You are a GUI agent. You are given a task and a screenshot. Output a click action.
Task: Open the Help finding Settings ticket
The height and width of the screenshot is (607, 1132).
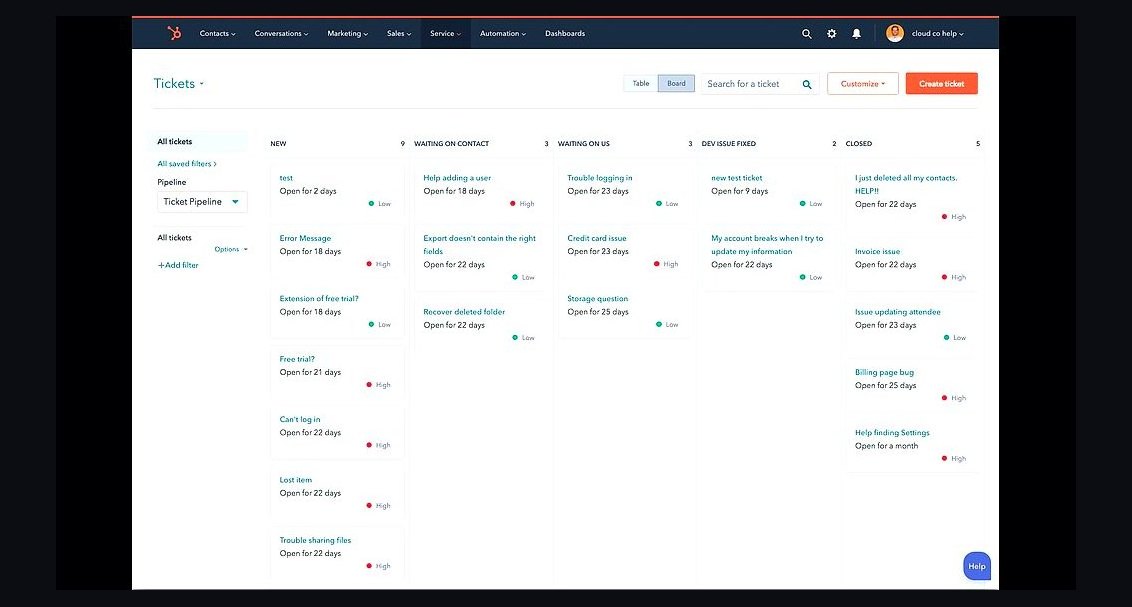tap(892, 433)
